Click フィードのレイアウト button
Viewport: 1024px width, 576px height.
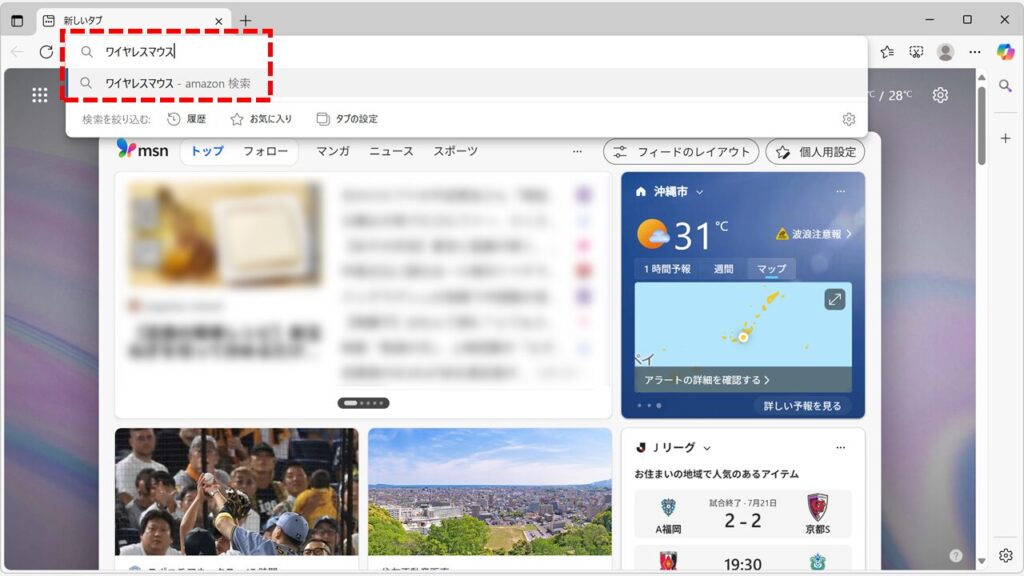point(681,152)
